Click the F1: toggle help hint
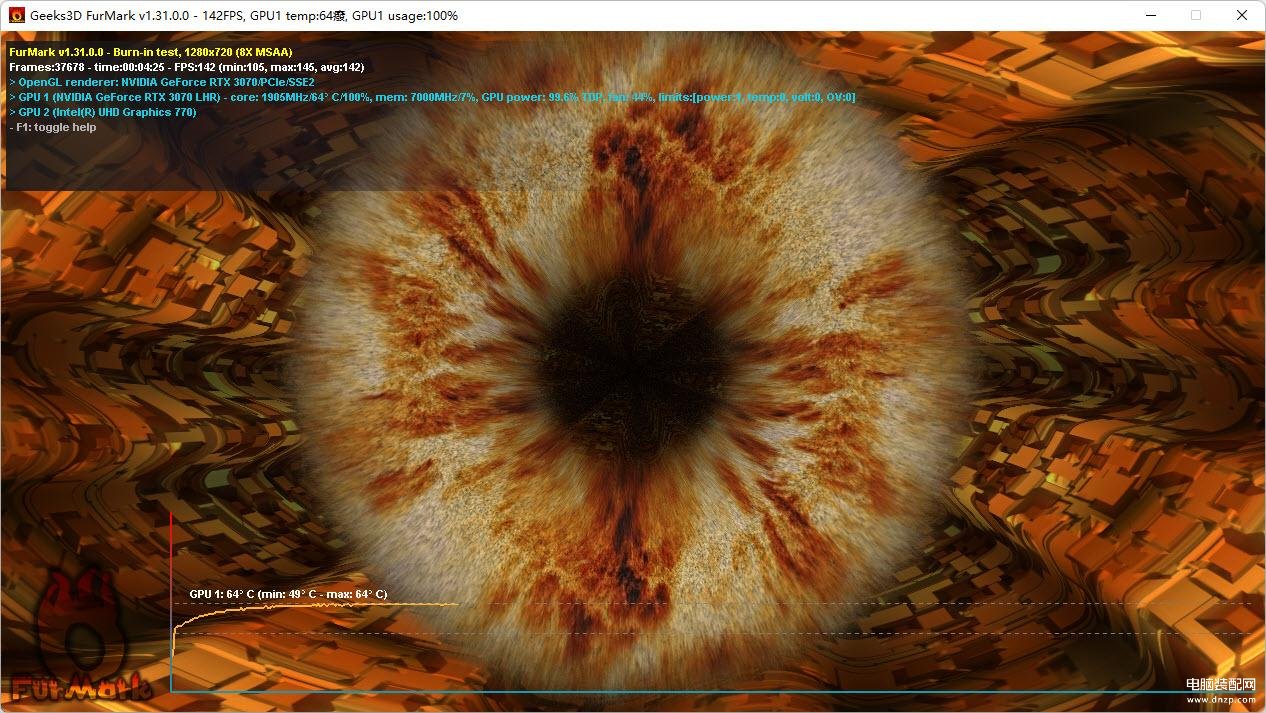Screen dimensions: 1266x713 pyautogui.click(x=52, y=127)
